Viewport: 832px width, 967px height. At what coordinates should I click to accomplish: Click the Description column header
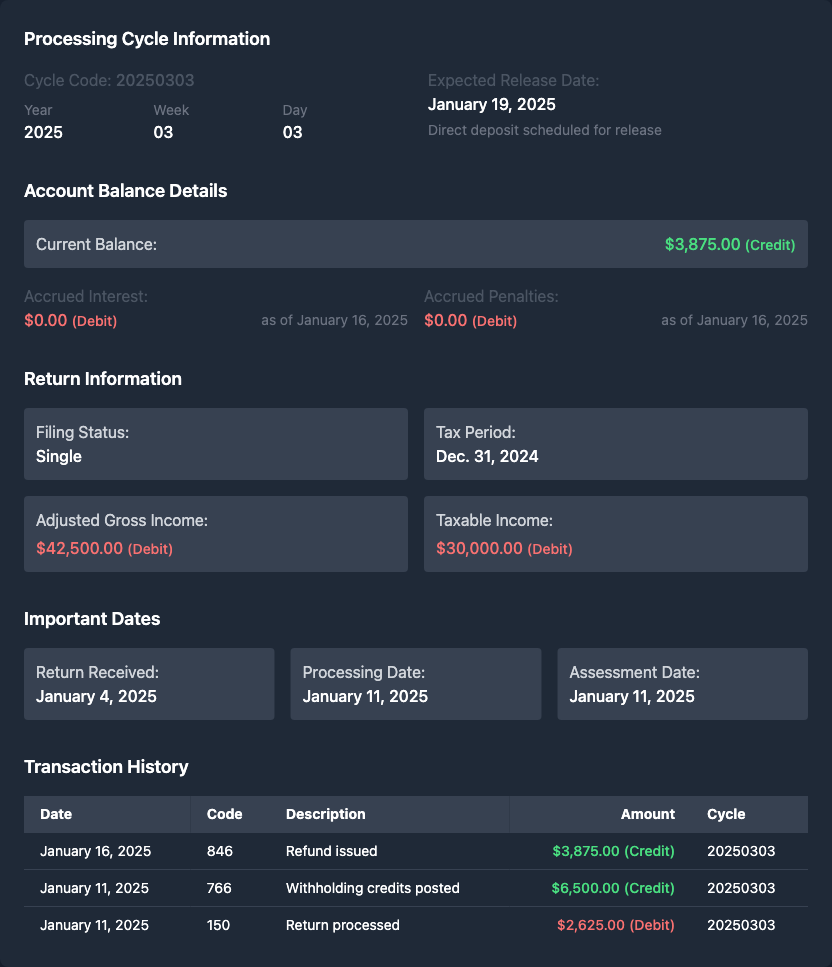click(x=325, y=814)
